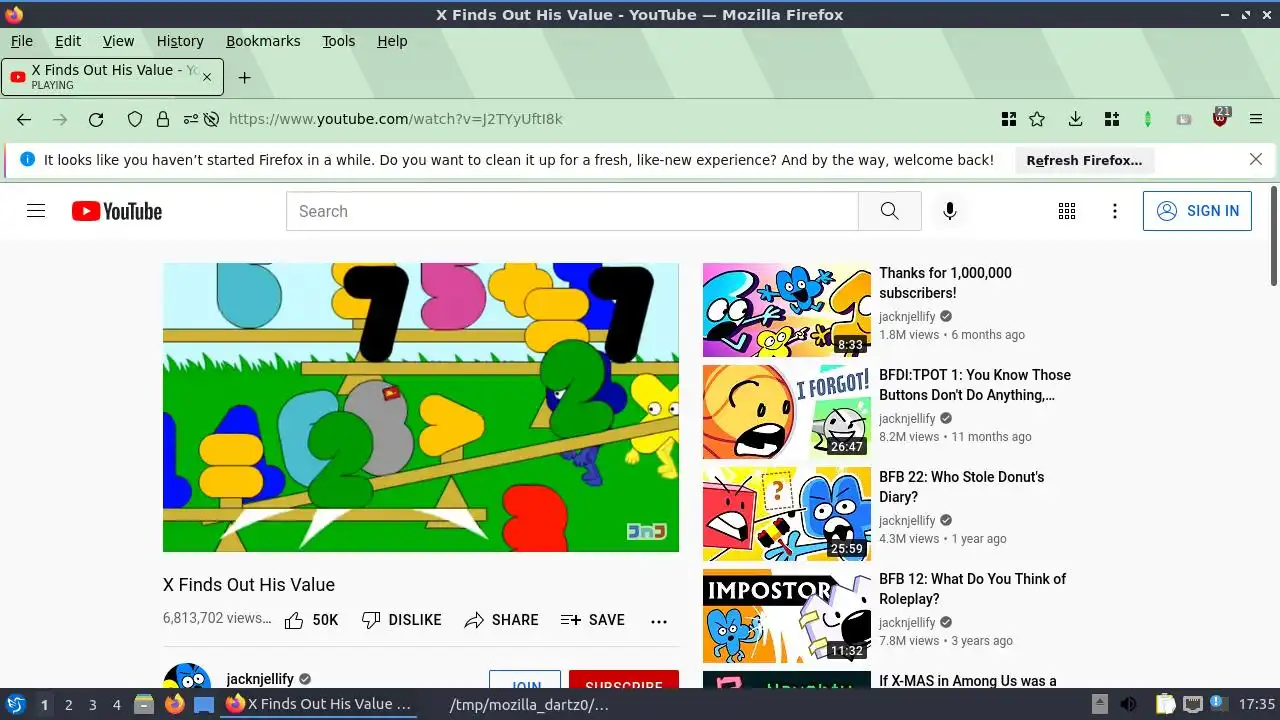
Task: Open uBlock Origin extension icon
Action: (1220, 117)
